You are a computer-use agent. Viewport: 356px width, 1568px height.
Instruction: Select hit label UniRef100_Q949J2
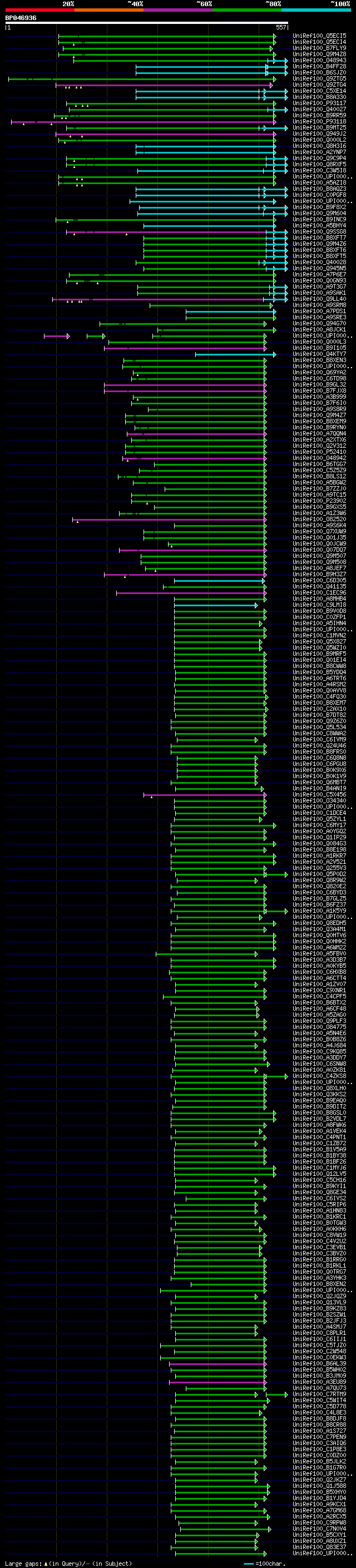(x=319, y=134)
